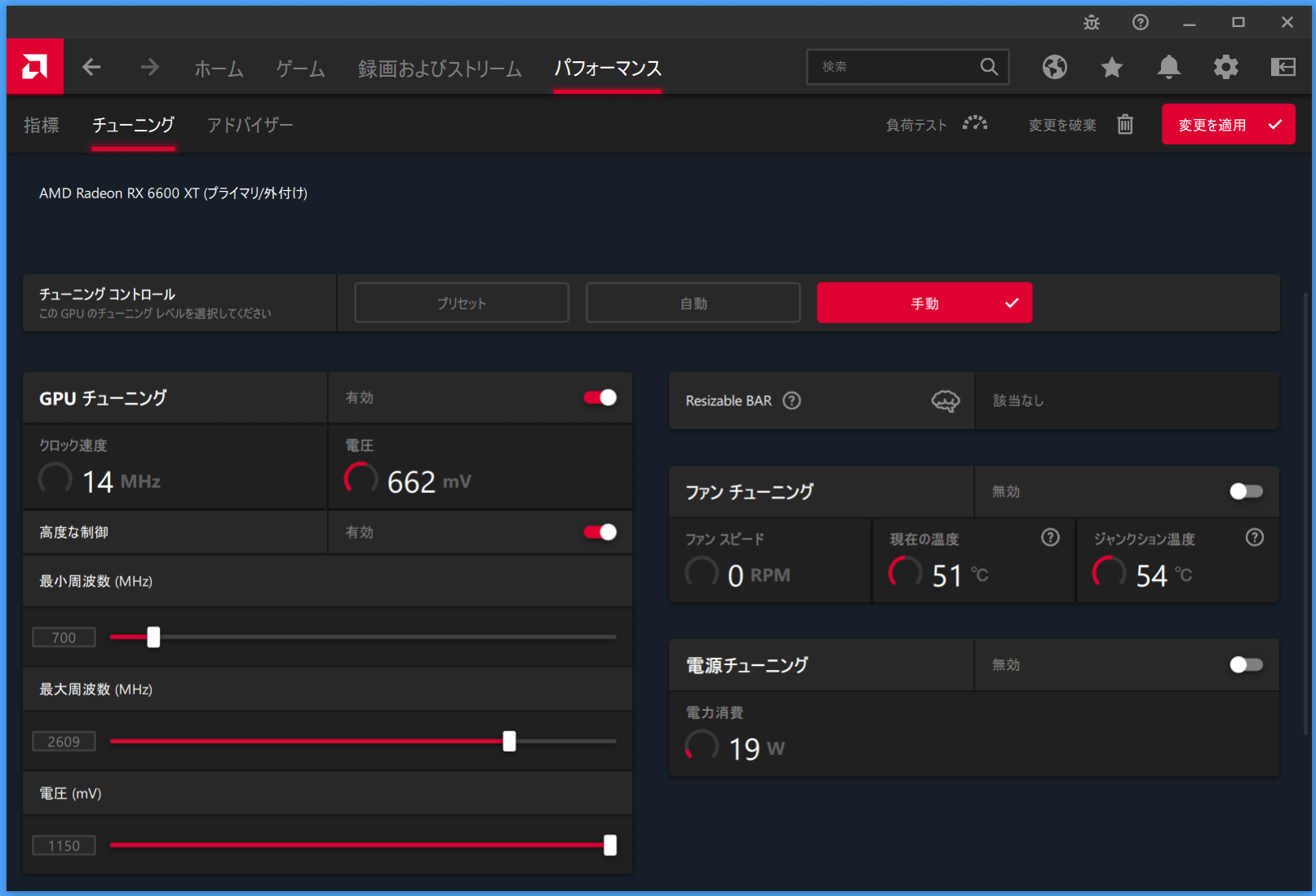Open help for ジャンクション温度
Screen dimensions: 1316x896
coord(1255,537)
